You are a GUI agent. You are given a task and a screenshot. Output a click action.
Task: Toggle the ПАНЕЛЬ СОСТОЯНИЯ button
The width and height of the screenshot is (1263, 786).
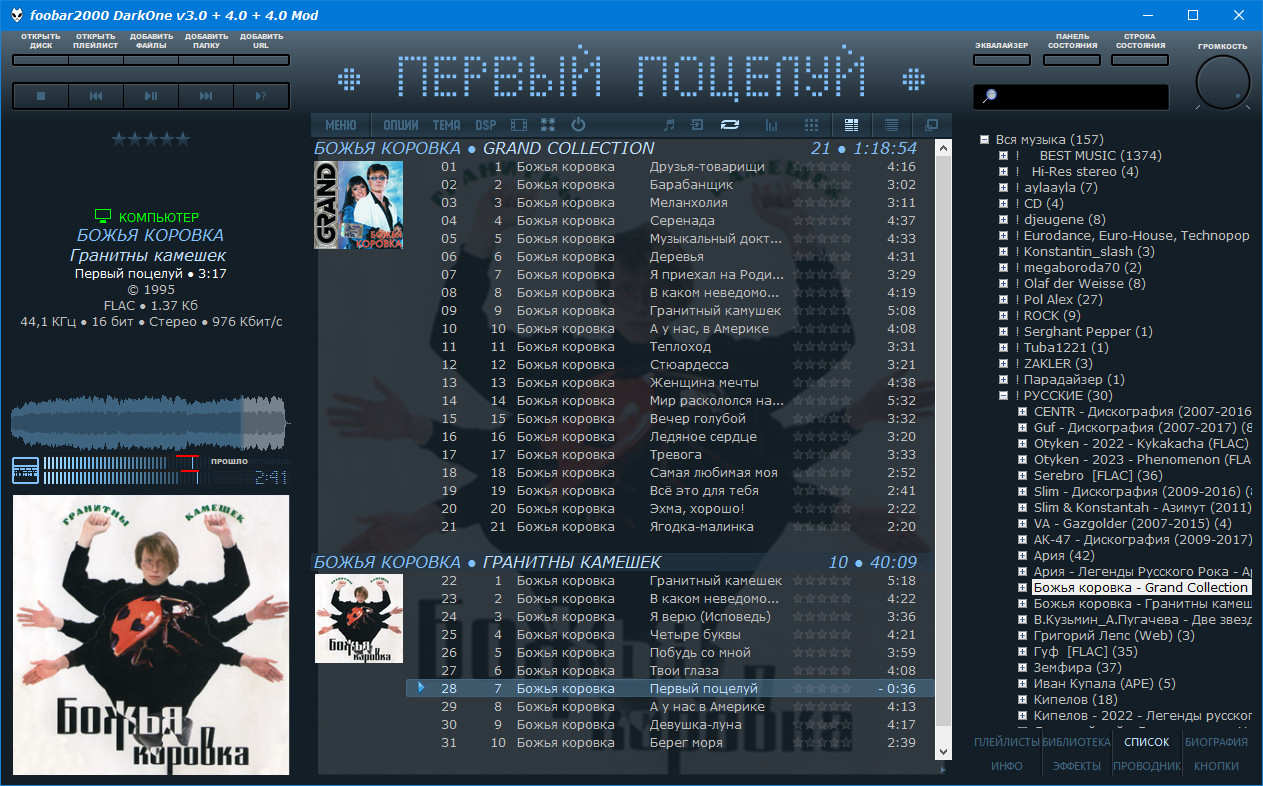(x=1071, y=60)
